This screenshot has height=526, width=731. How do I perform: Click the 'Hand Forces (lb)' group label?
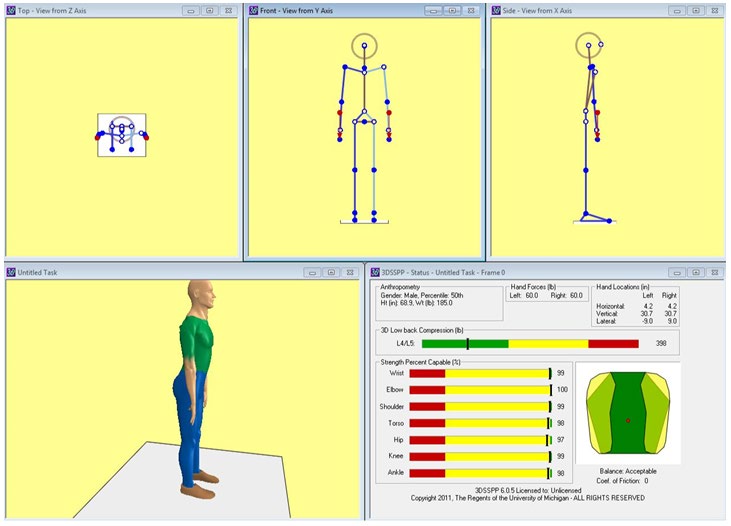[x=533, y=287]
